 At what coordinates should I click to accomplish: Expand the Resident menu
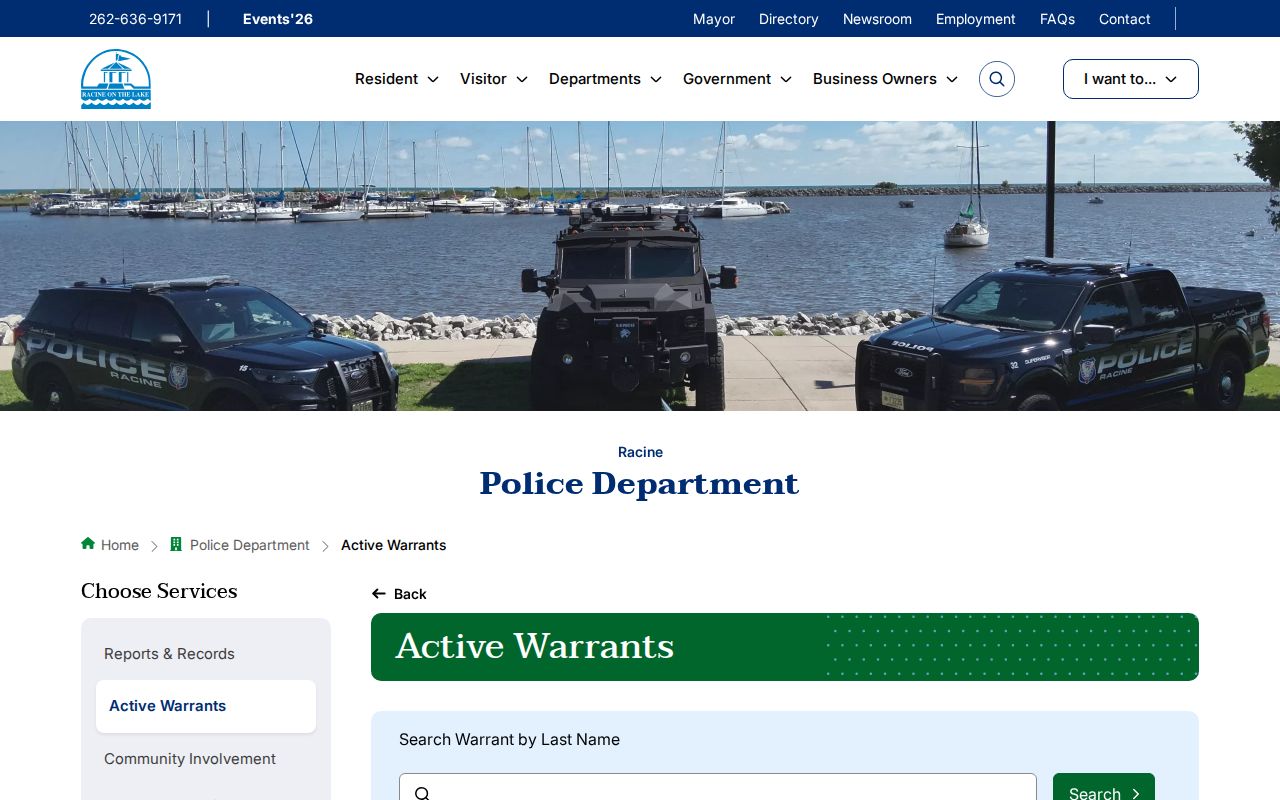point(397,79)
